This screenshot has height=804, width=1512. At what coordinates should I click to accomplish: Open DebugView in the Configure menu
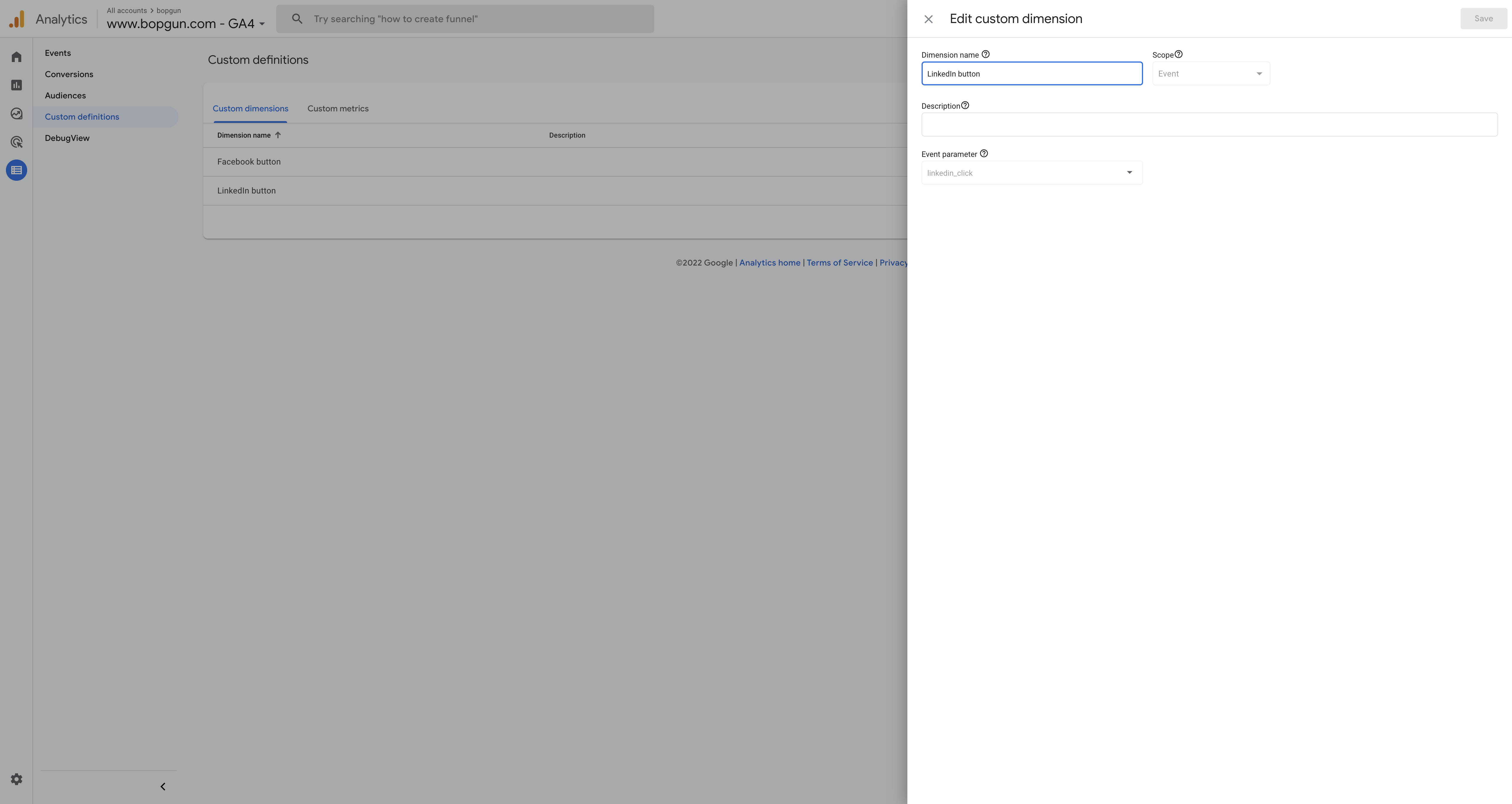tap(67, 138)
